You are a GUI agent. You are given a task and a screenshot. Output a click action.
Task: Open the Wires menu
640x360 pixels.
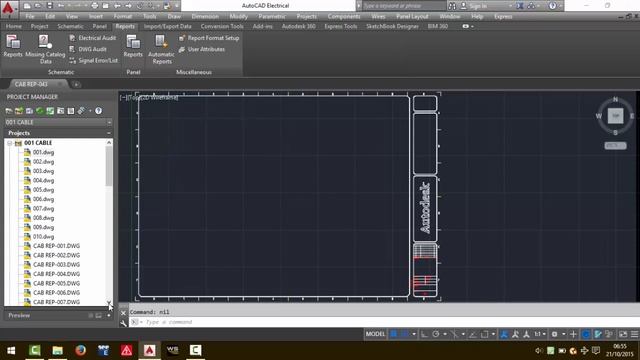click(x=378, y=16)
